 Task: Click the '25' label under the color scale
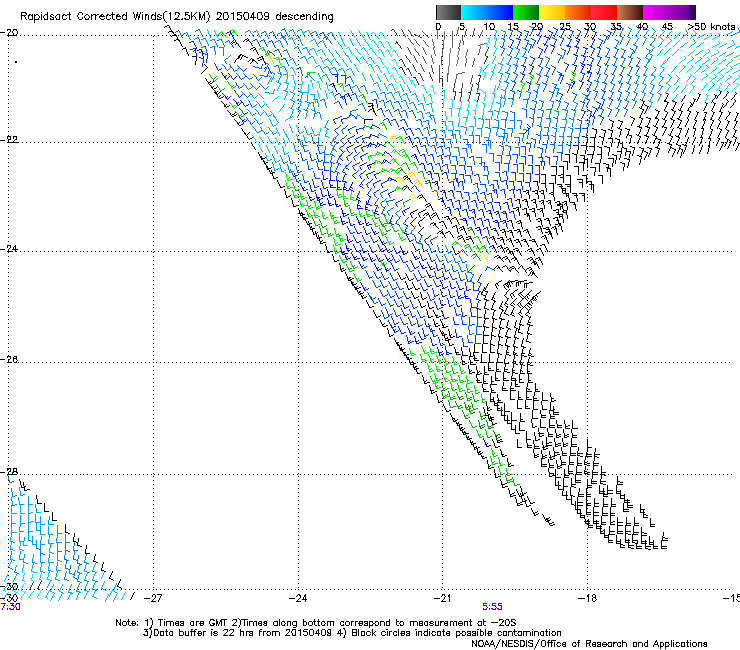565,27
